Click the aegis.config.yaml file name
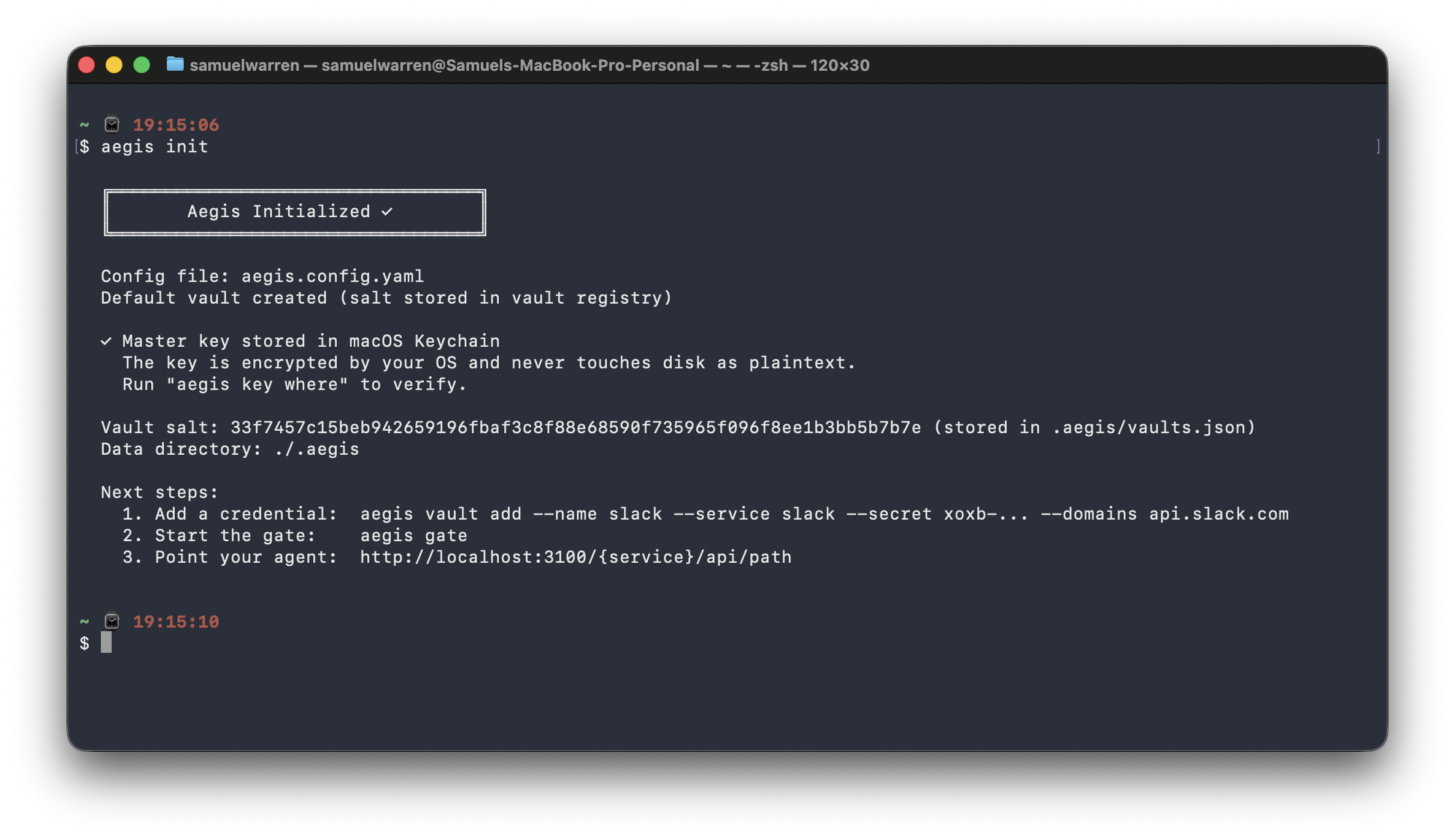The width and height of the screenshot is (1455, 840). click(x=333, y=276)
